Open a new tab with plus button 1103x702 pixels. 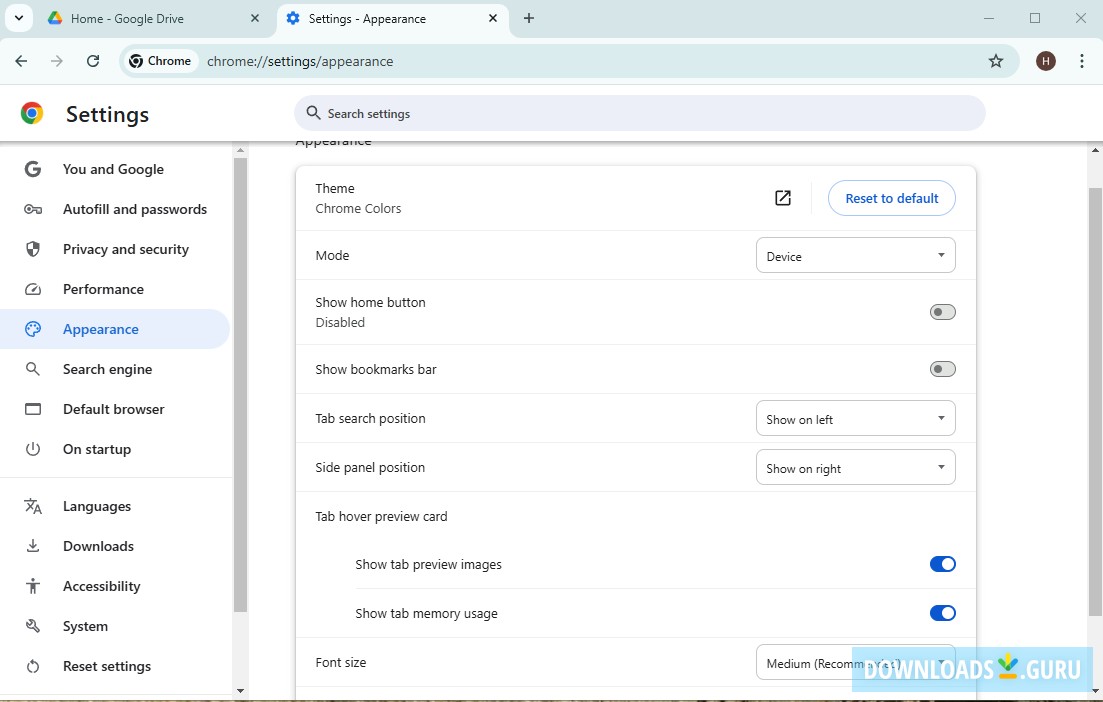coord(529,18)
